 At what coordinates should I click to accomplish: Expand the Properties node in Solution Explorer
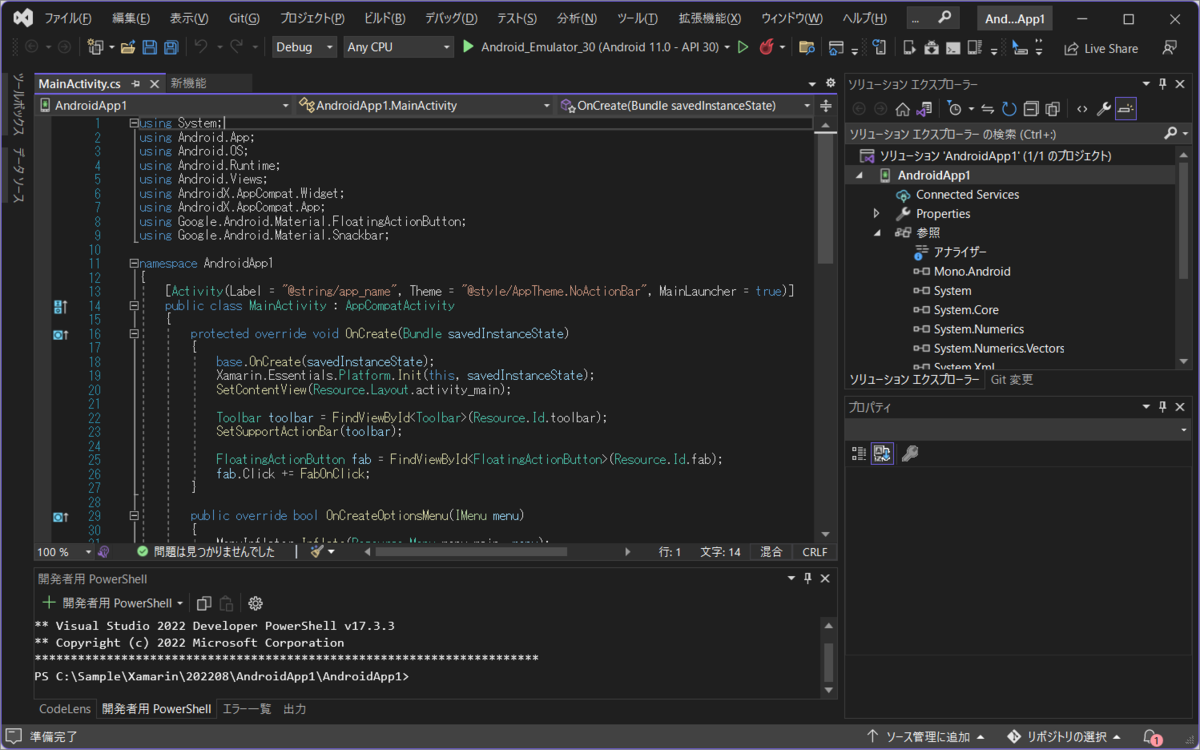click(x=877, y=214)
